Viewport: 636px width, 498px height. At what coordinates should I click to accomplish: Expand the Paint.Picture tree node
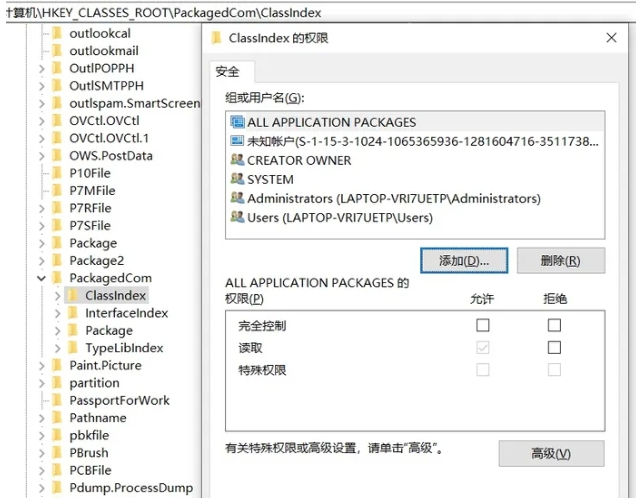[41, 365]
